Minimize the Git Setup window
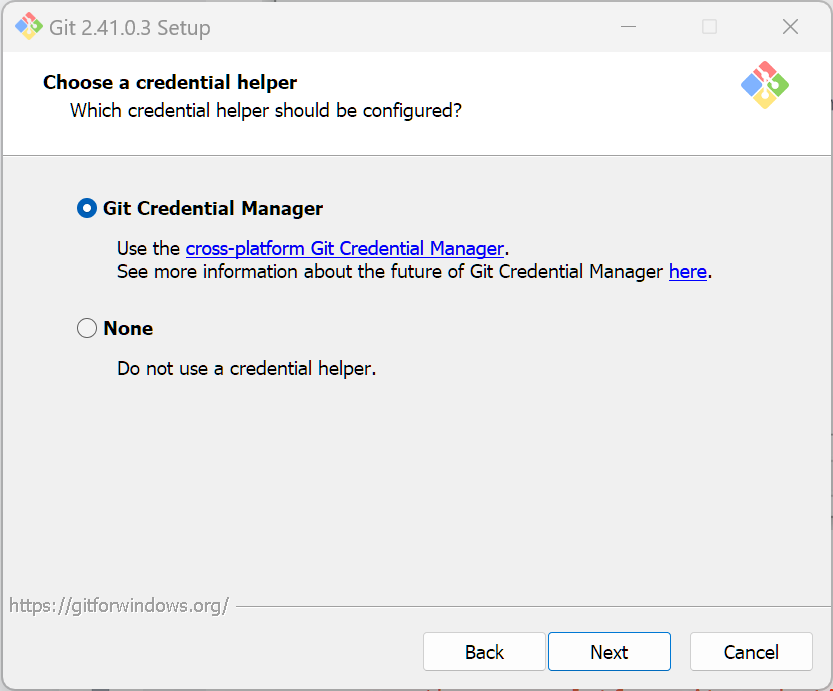This screenshot has width=833, height=691. tap(629, 27)
